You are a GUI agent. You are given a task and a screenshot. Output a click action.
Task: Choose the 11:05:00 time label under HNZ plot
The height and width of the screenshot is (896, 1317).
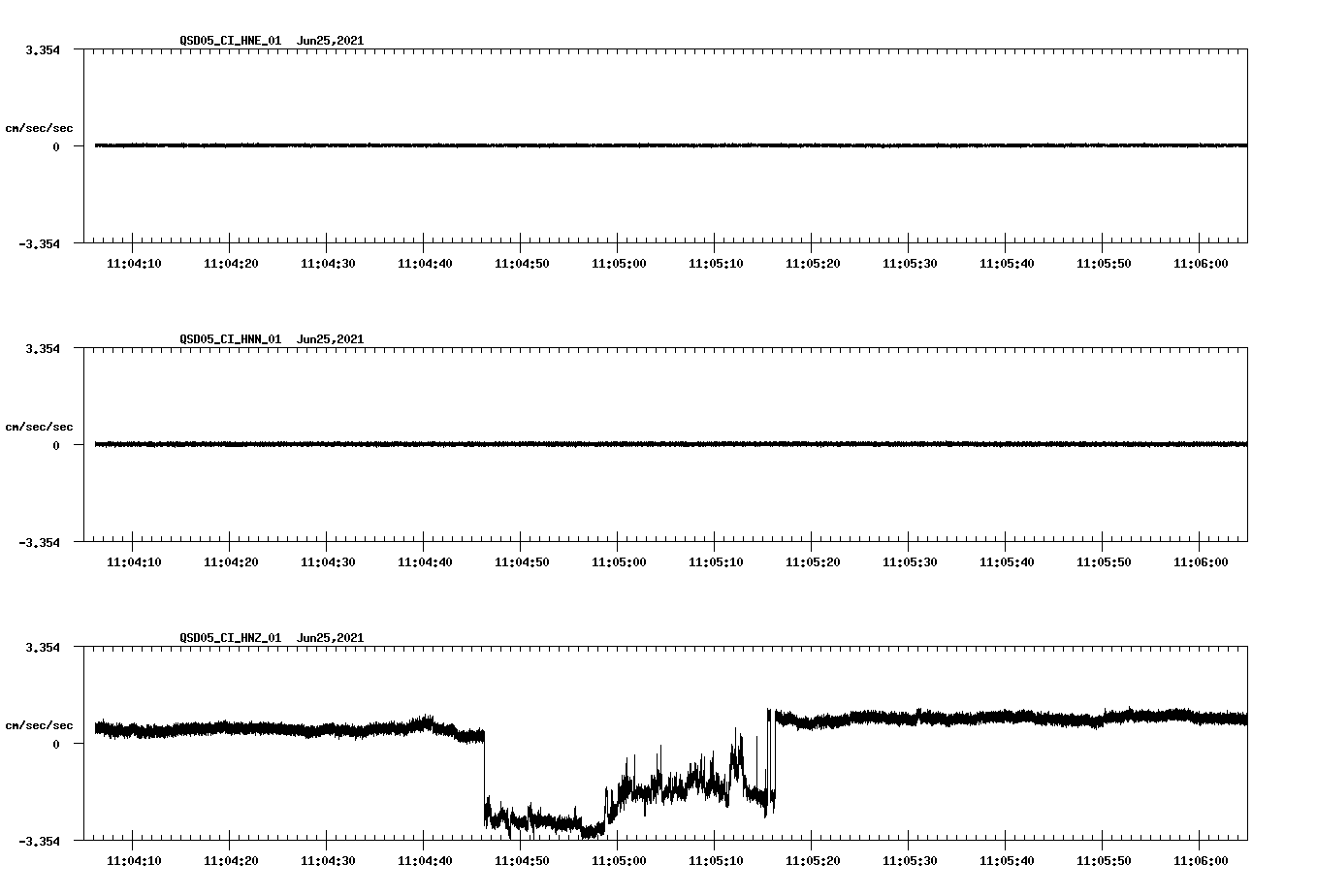tap(619, 861)
